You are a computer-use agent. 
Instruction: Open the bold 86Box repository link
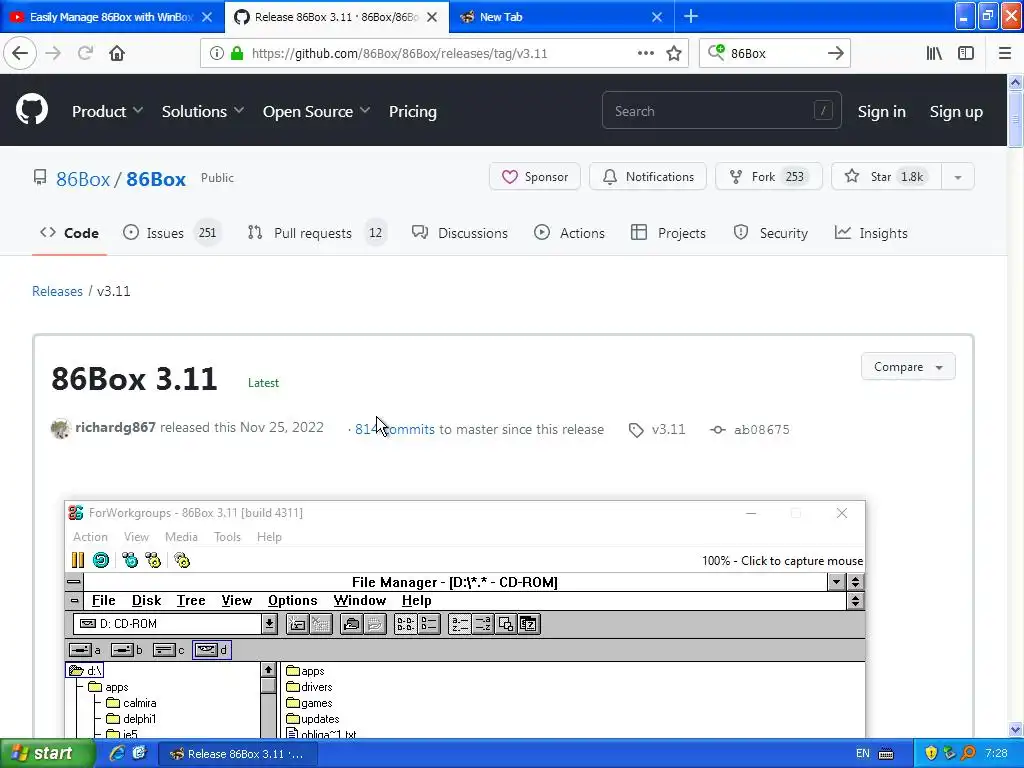tap(156, 179)
